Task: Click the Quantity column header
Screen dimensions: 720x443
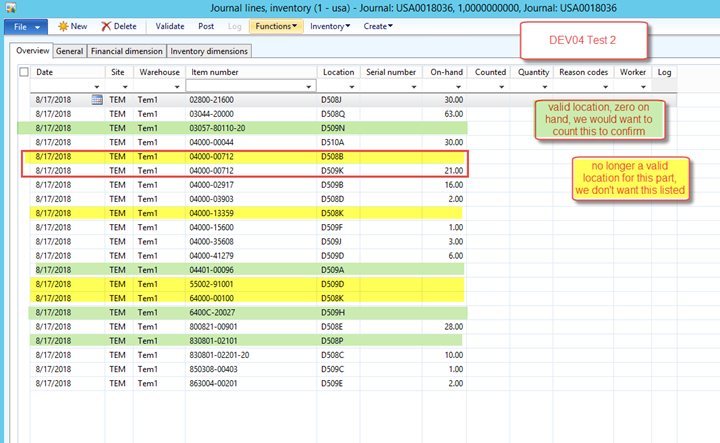Action: pos(533,72)
